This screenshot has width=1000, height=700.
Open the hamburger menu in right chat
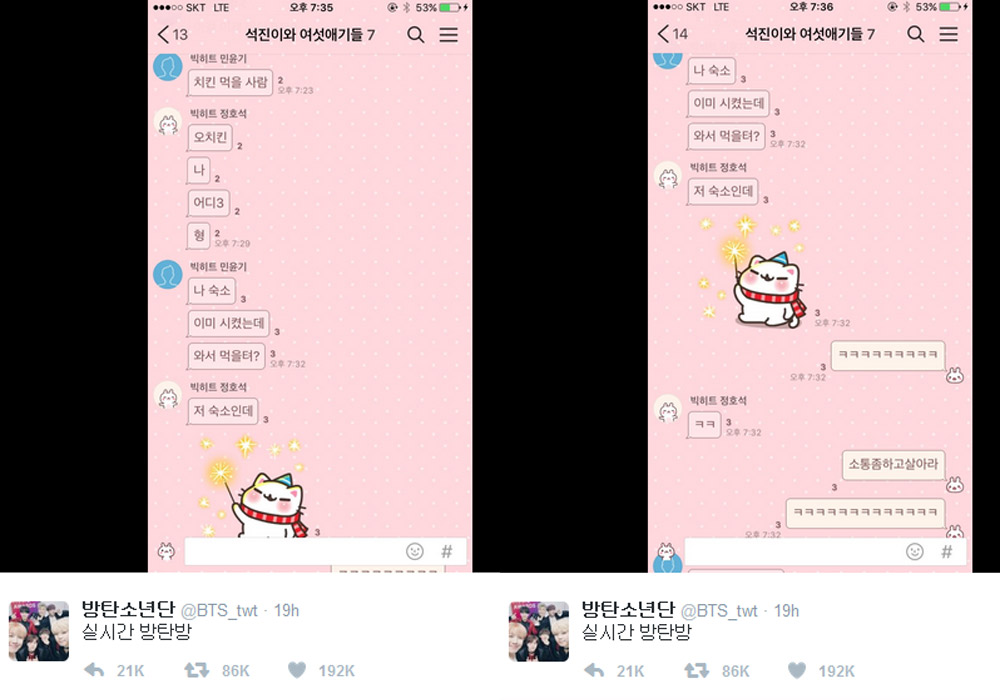(x=948, y=34)
